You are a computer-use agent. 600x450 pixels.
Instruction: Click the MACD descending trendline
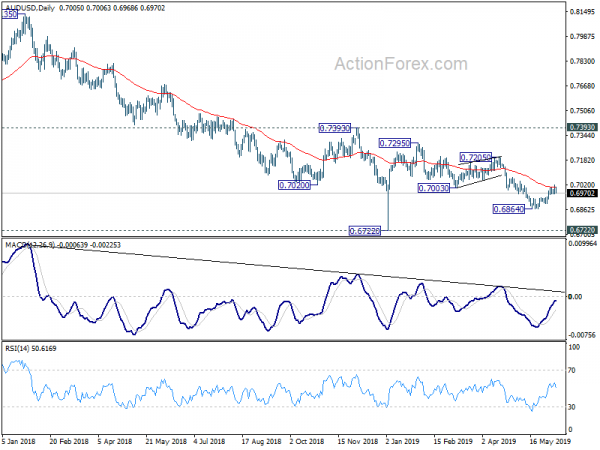[298, 268]
